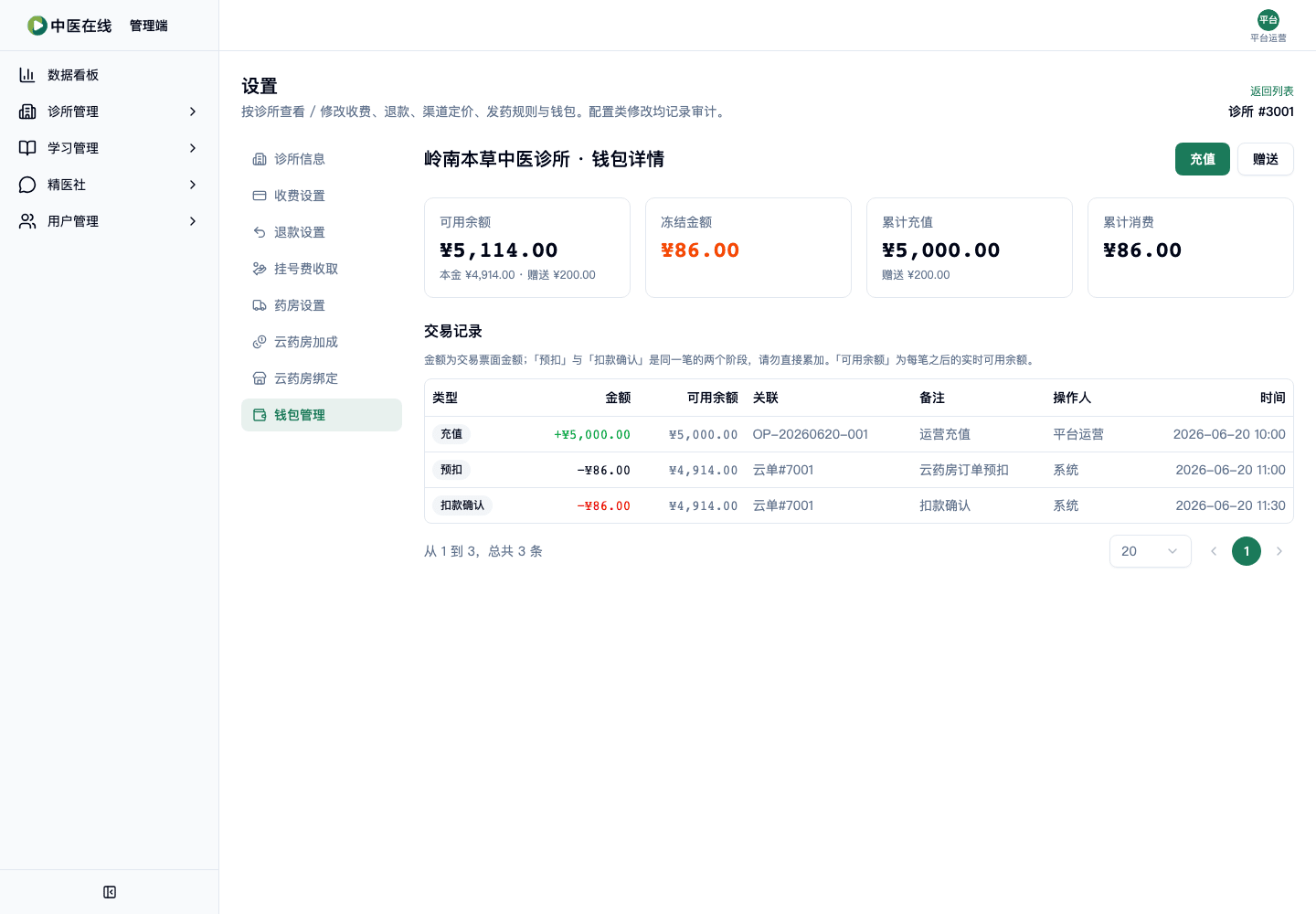The width and height of the screenshot is (1316, 914).
Task: Expand the 用户管理 chevron
Action: 193,221
